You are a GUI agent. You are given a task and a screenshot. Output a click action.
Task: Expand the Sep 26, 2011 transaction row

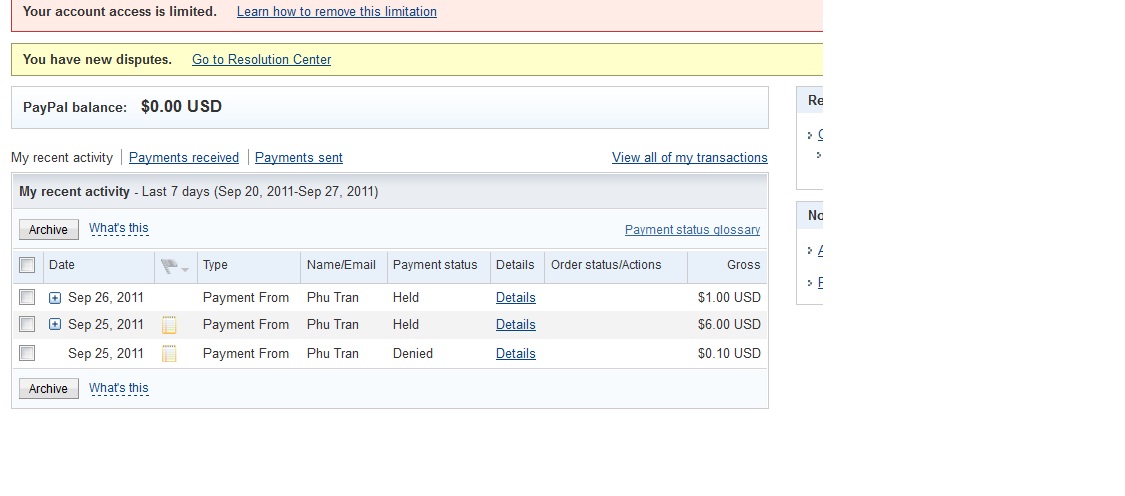point(55,298)
